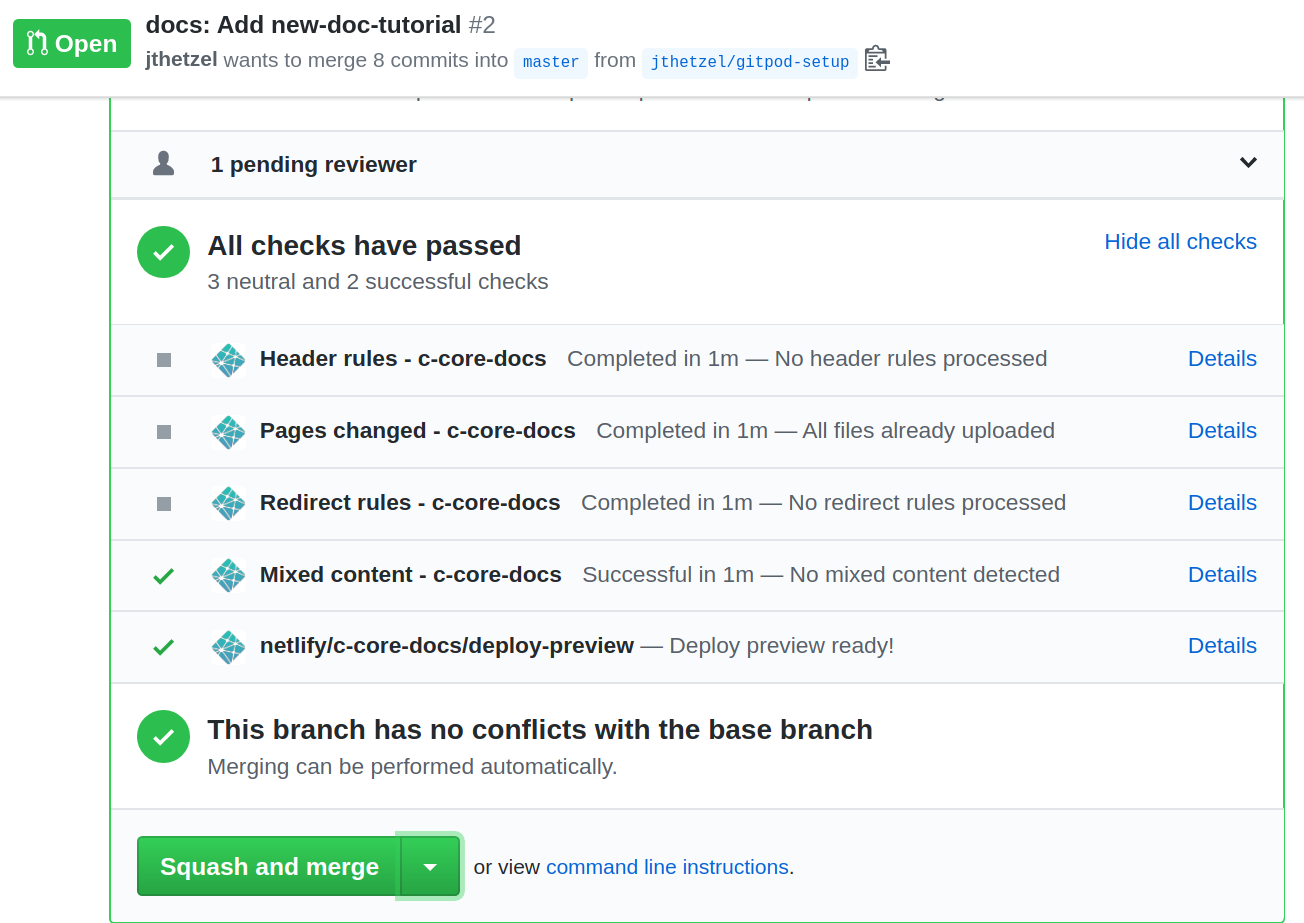Click Netlify icon beside Header rules check
Image resolution: width=1304 pixels, height=923 pixels.
click(229, 360)
